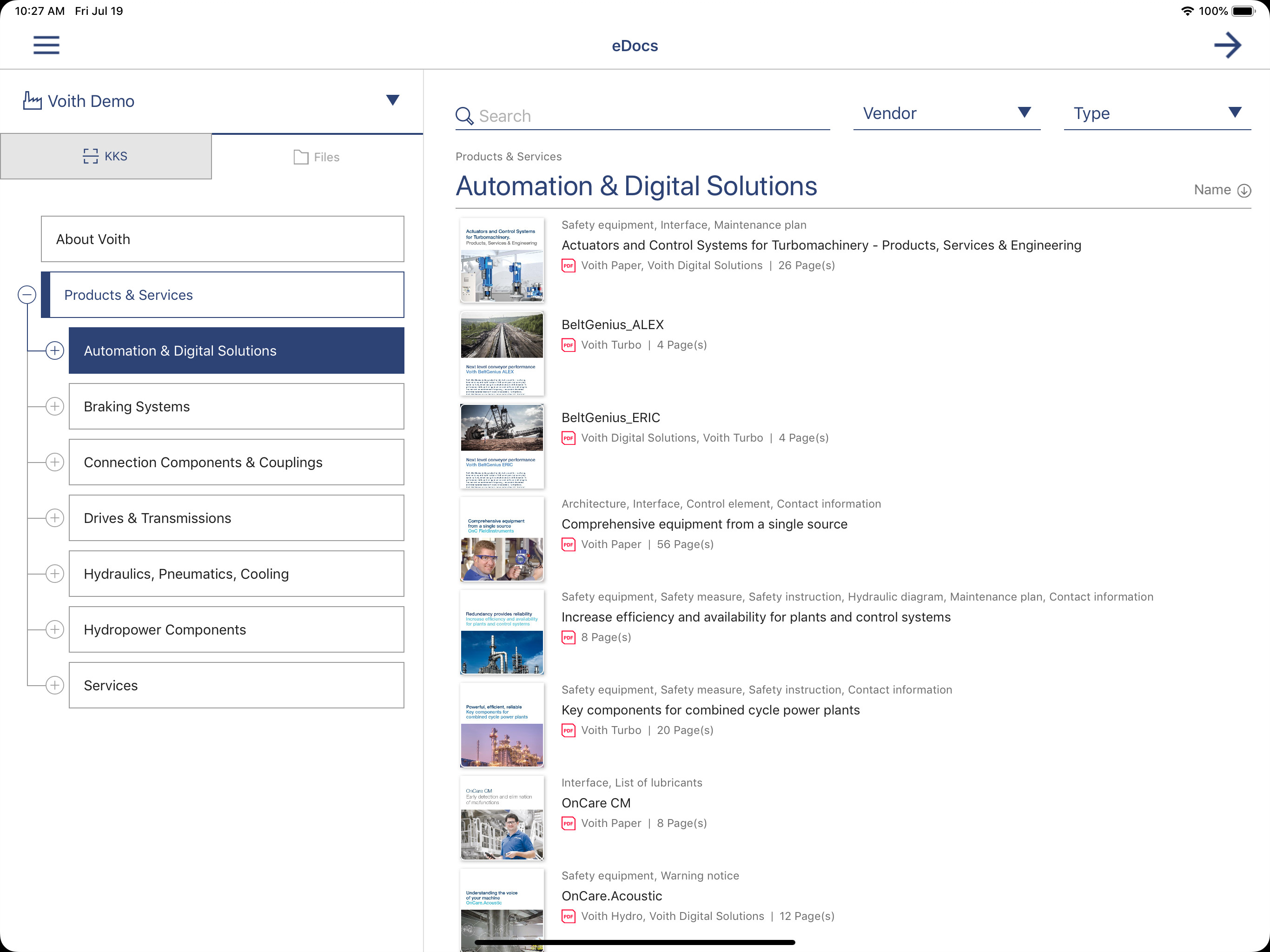
Task: Open Actuators and Control Systems document title
Action: [x=821, y=245]
